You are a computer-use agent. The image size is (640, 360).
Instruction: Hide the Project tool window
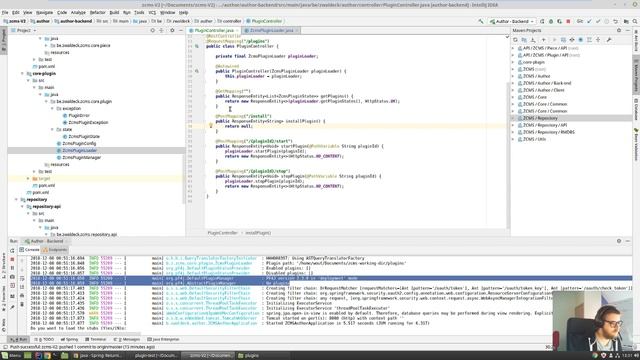181,31
